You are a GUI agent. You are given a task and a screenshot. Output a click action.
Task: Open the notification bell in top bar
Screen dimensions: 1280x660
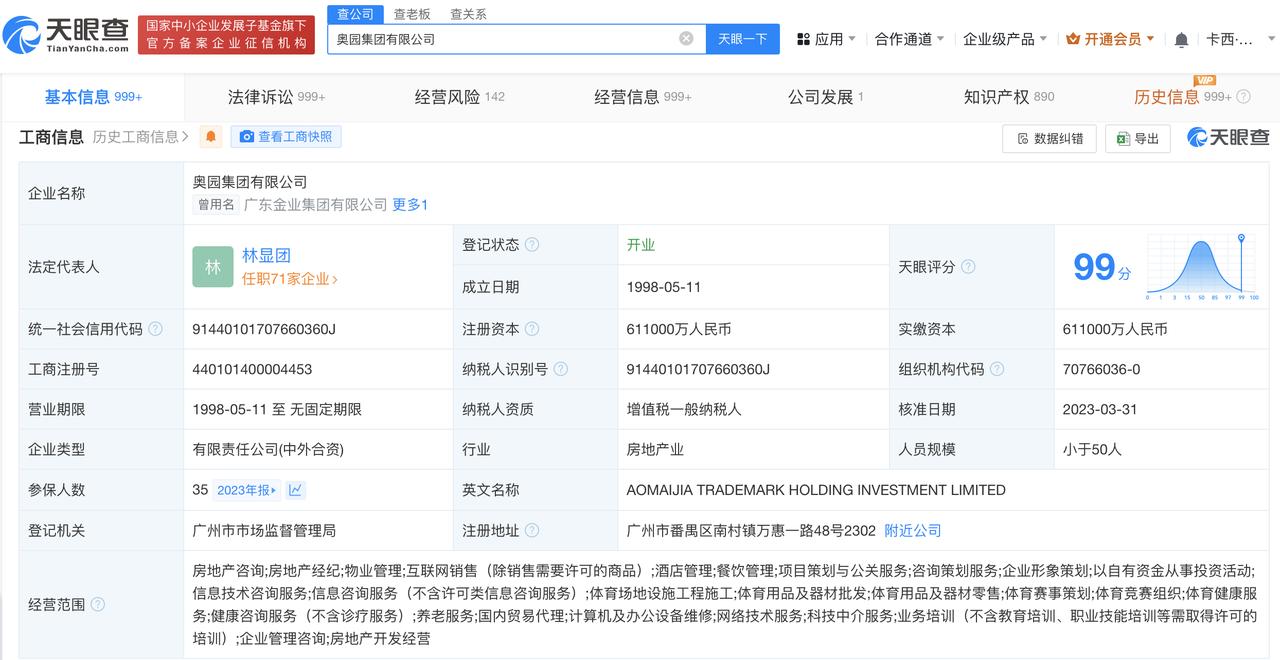point(1181,39)
